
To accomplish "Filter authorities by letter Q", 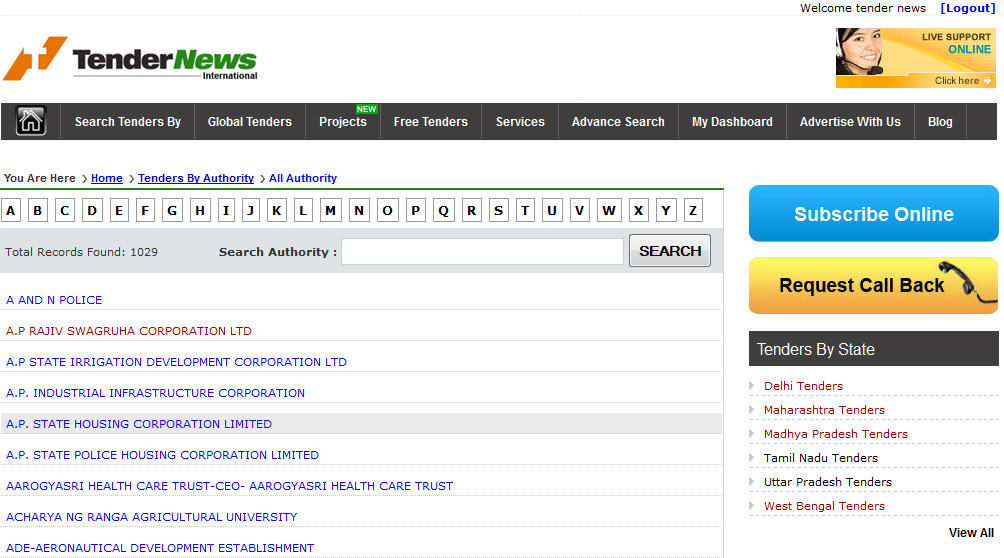I will (444, 210).
